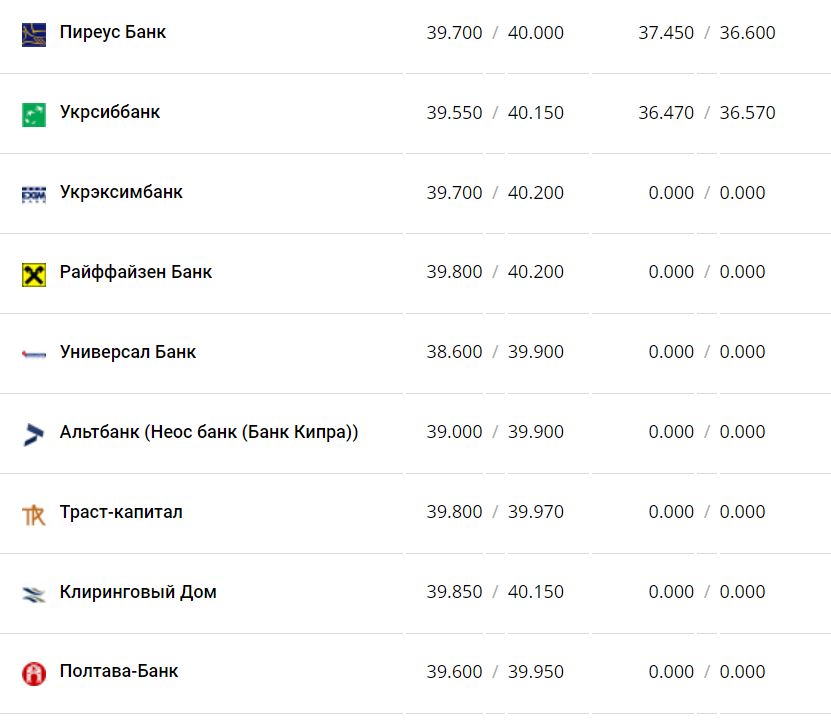Open the Укрсиббанк bank name link

point(110,112)
